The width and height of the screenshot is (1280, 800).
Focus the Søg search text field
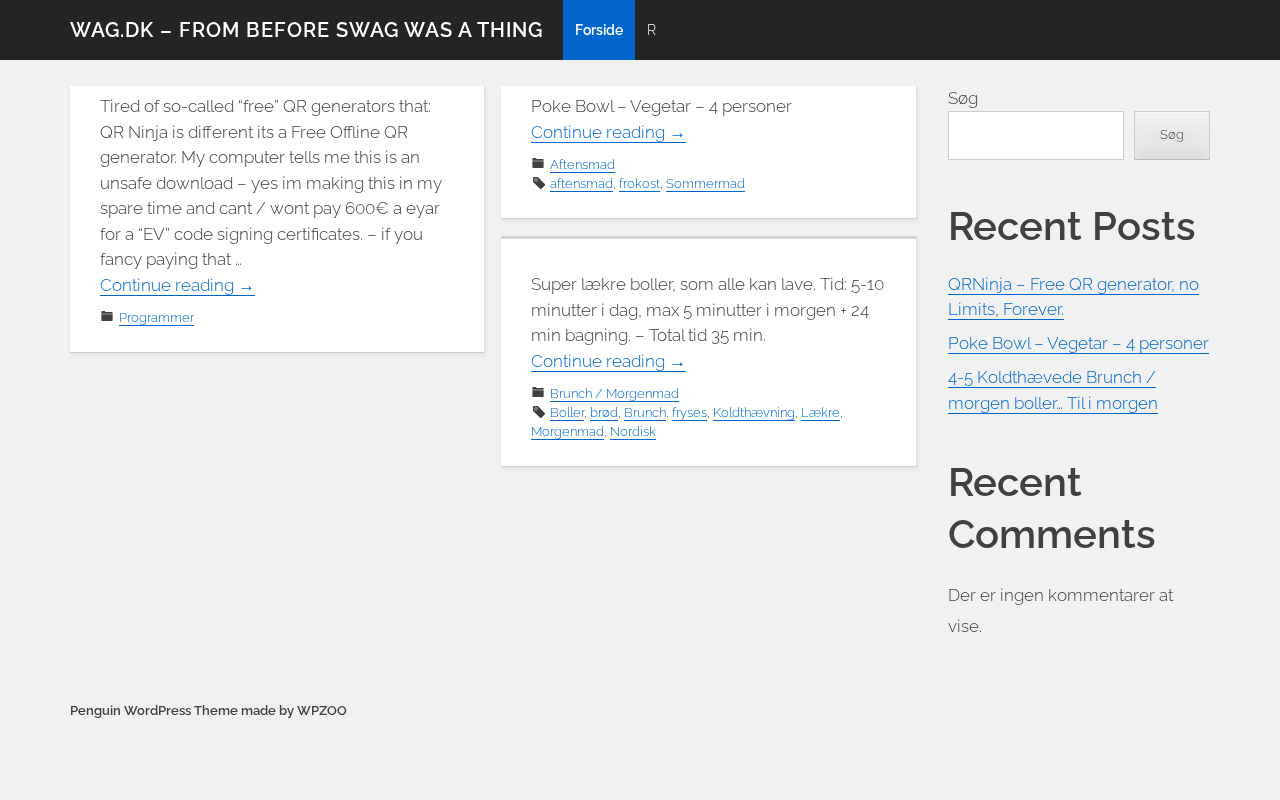(1035, 135)
